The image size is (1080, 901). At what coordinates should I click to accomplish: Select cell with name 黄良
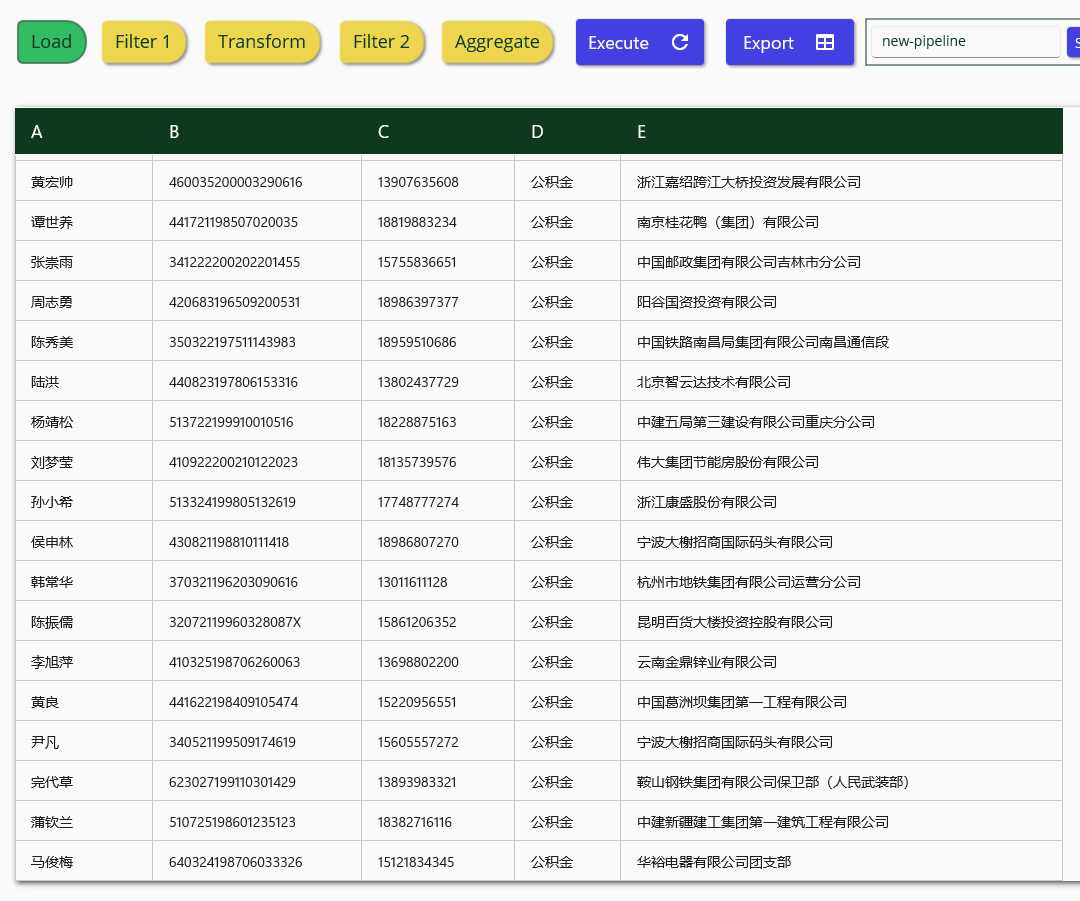[x=84, y=701]
